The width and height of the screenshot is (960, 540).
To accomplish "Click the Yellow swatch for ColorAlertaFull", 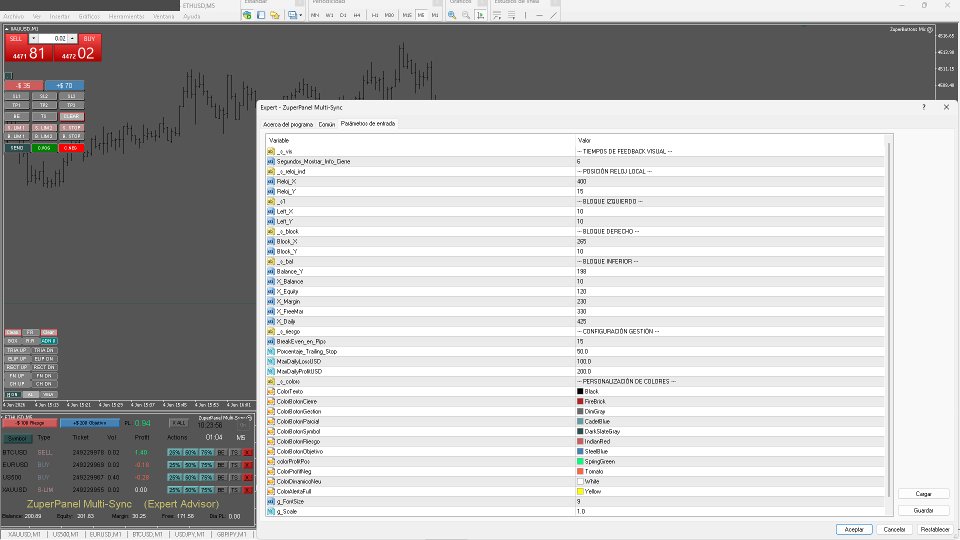I will click(x=580, y=491).
